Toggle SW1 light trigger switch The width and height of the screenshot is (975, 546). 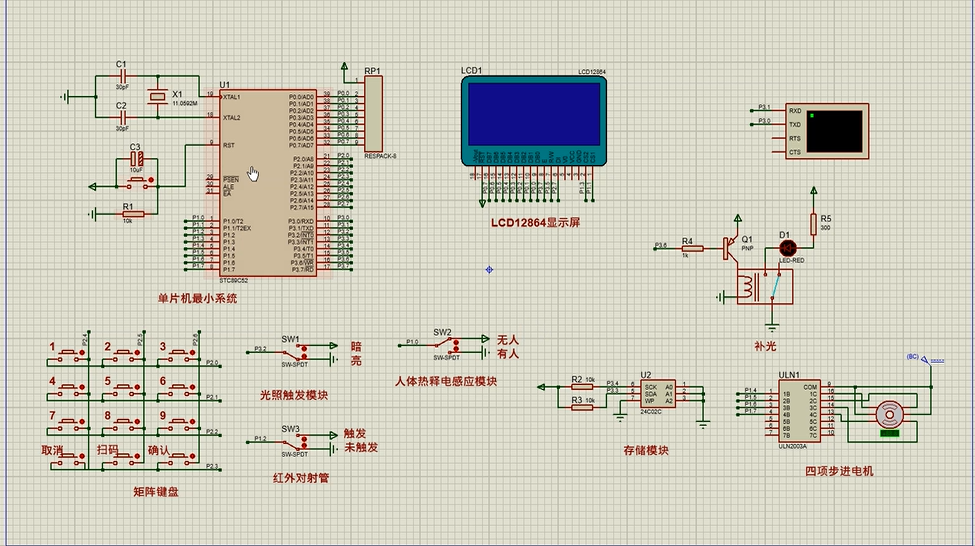297,352
